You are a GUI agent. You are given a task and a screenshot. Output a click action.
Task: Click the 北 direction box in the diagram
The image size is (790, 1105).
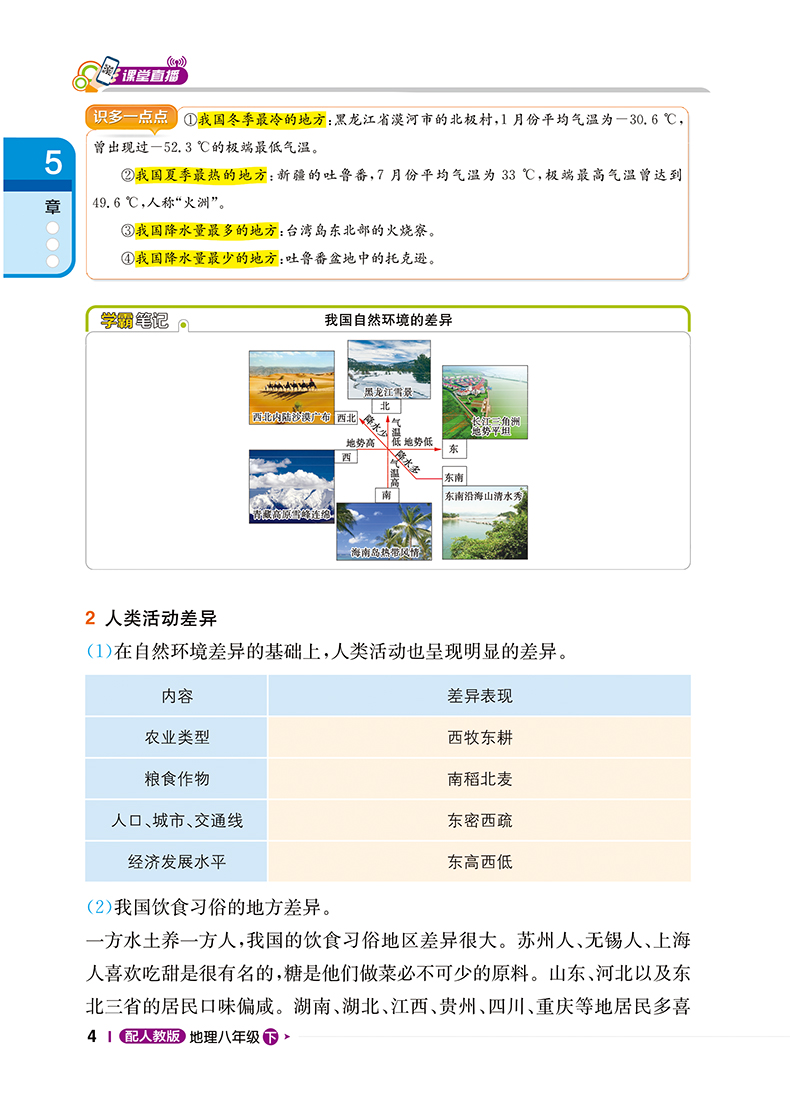pyautogui.click(x=385, y=406)
